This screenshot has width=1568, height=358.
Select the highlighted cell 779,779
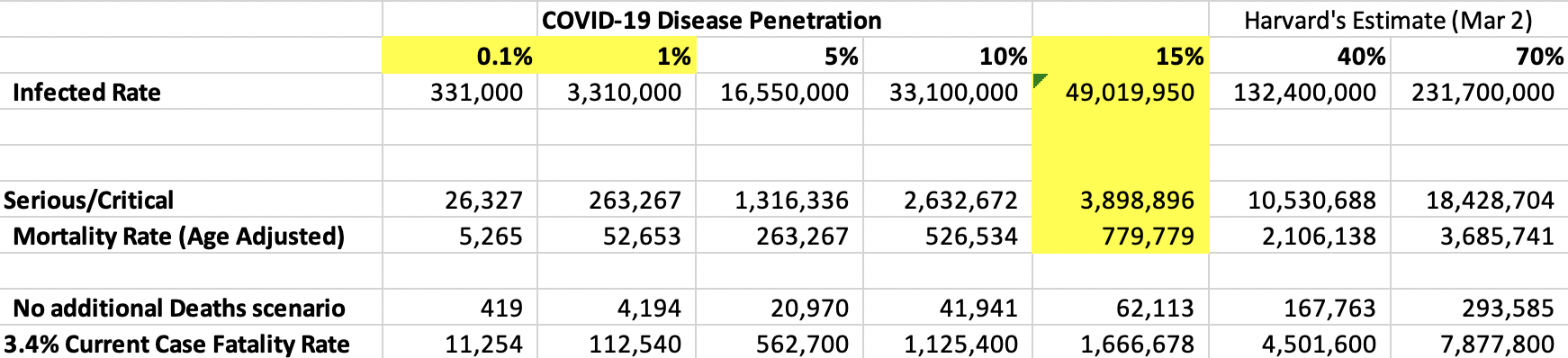point(1121,236)
